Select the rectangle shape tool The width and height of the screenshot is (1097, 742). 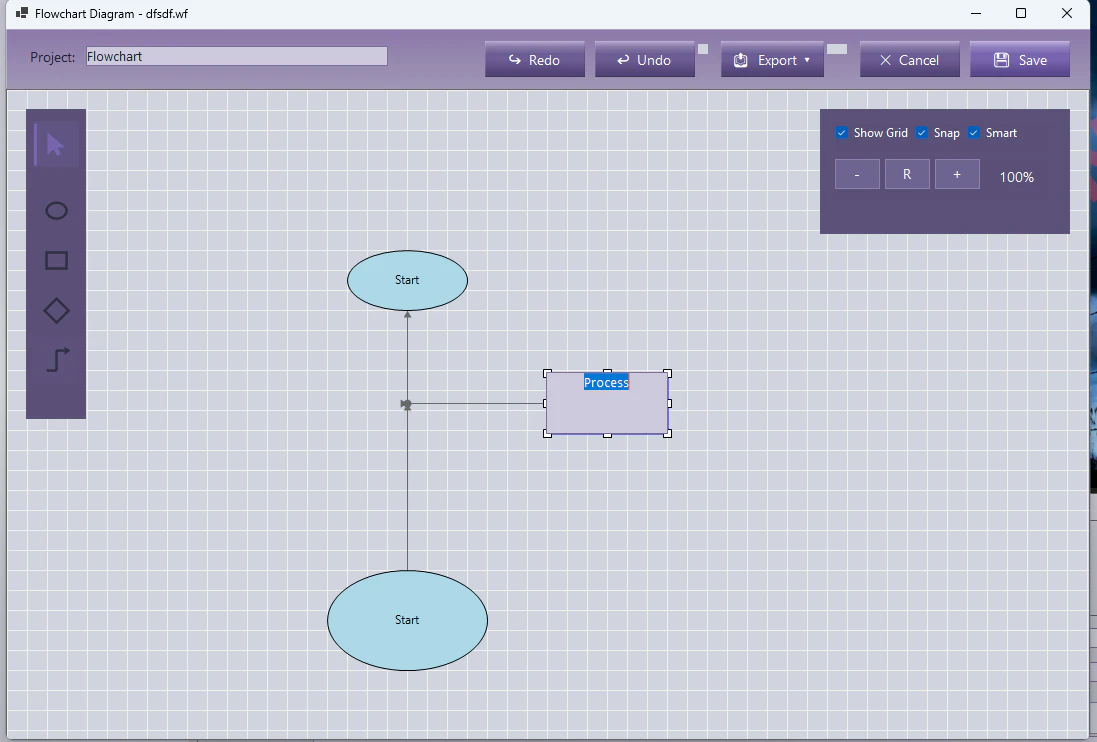(56, 260)
